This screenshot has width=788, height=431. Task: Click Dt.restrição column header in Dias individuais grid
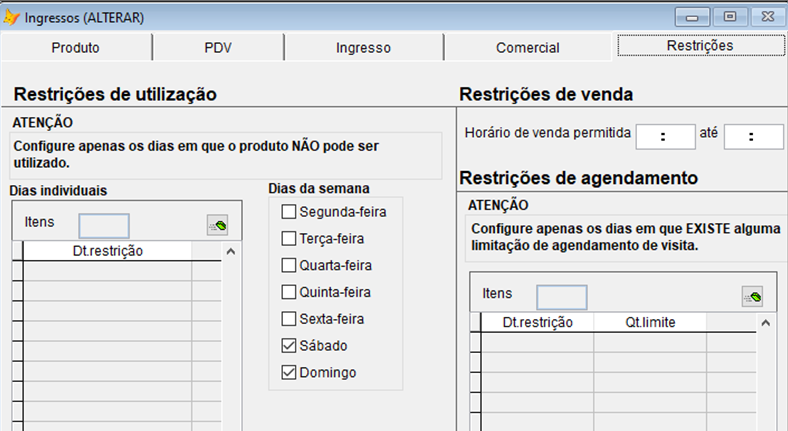(108, 251)
